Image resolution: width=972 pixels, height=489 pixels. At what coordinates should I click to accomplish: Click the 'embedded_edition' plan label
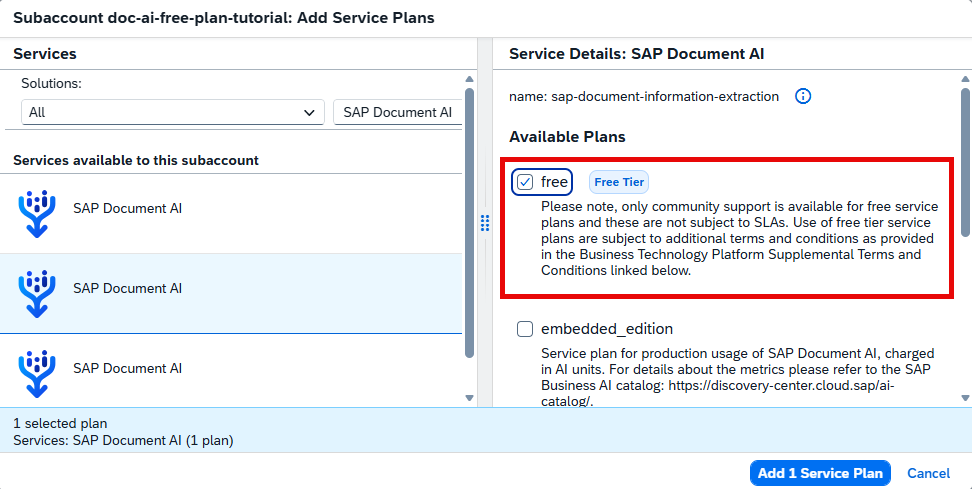607,328
